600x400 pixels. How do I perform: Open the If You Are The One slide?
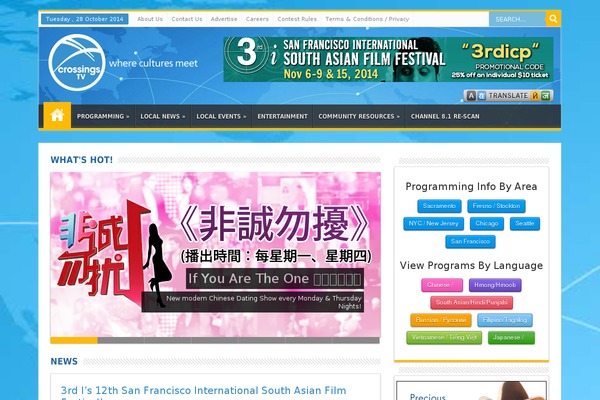215,255
